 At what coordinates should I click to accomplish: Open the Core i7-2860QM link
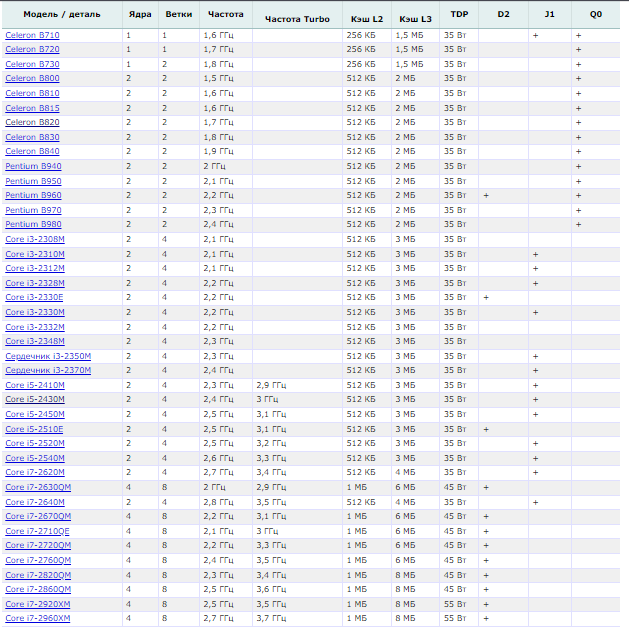[x=38, y=590]
